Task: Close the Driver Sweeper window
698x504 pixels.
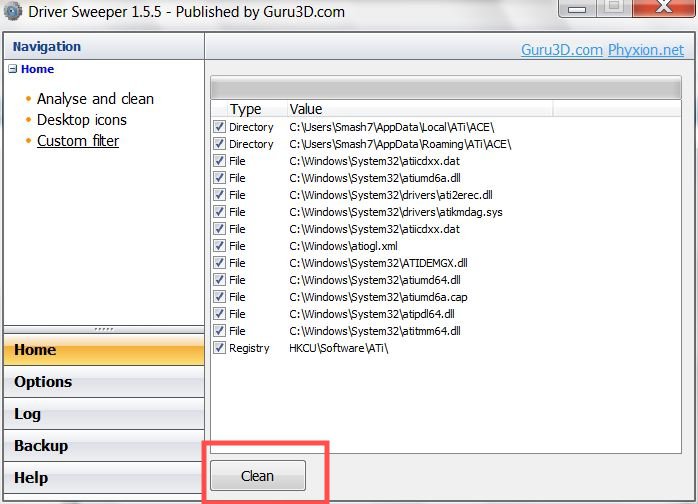Action: 664,7
